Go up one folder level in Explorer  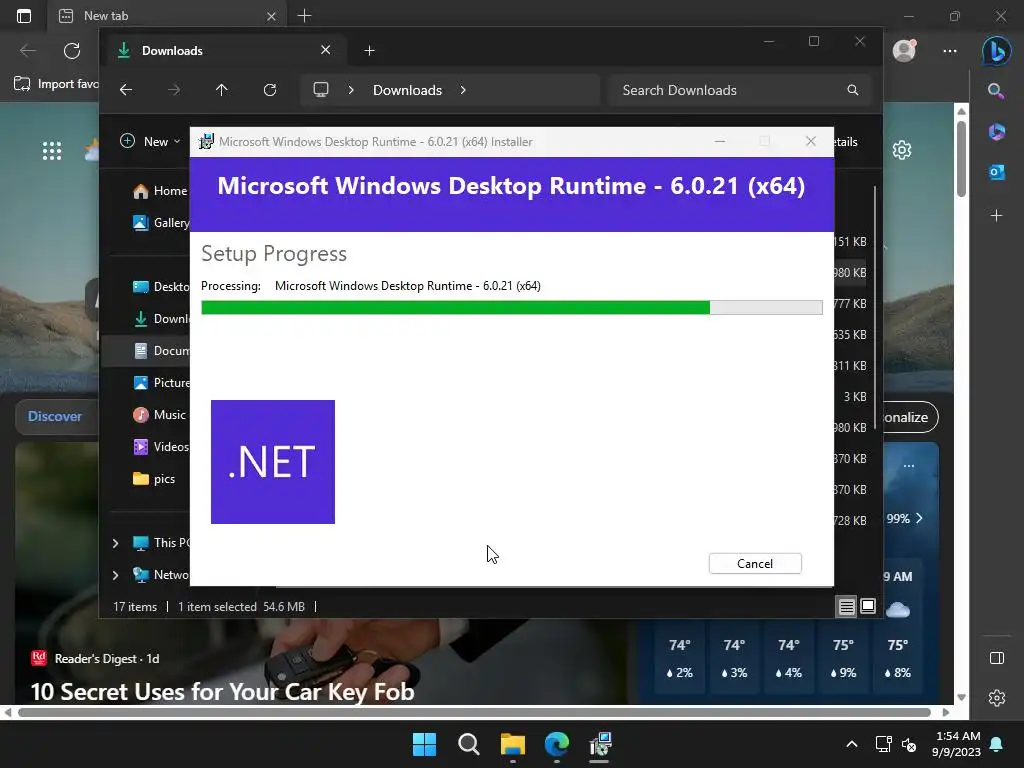click(x=221, y=90)
